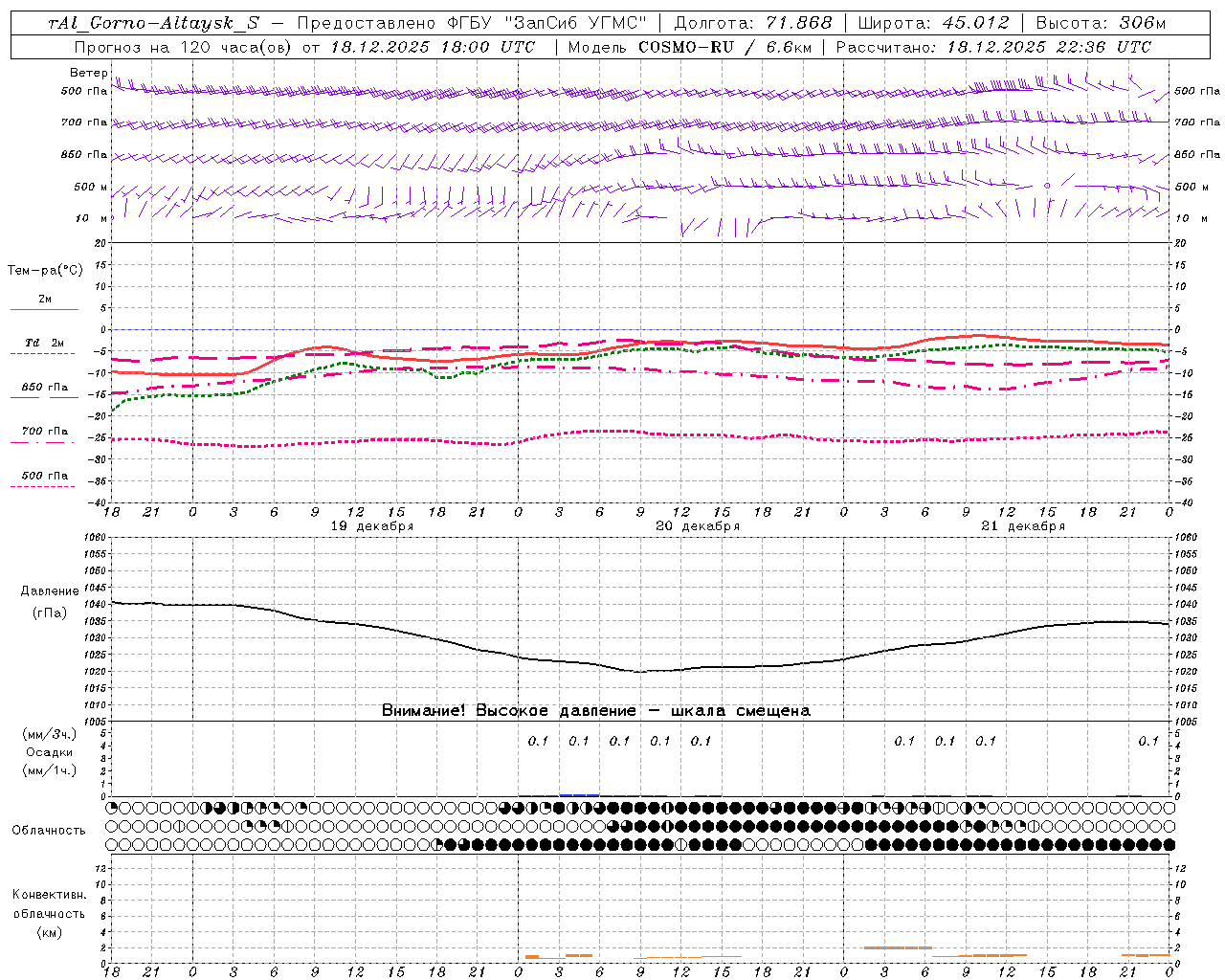1225x980 pixels.
Task: Click the Давление pressure panel label
Action: pos(50,590)
